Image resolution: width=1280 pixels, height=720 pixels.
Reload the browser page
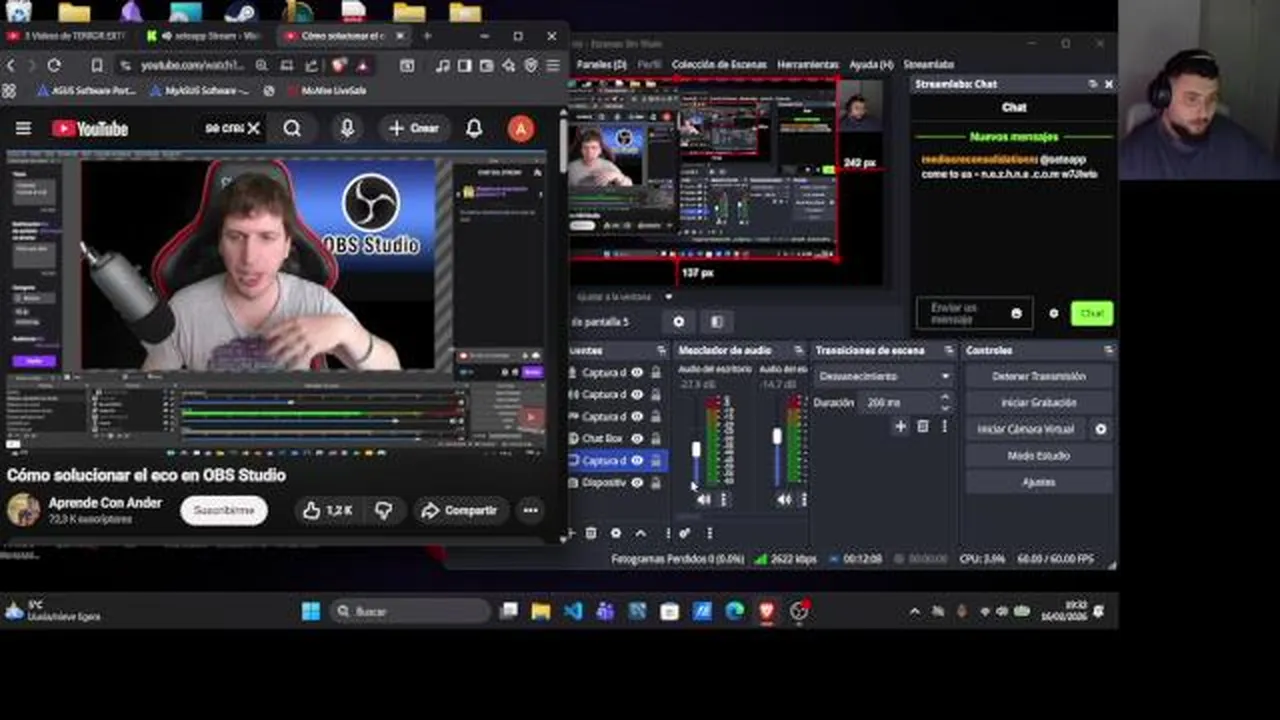click(x=54, y=65)
